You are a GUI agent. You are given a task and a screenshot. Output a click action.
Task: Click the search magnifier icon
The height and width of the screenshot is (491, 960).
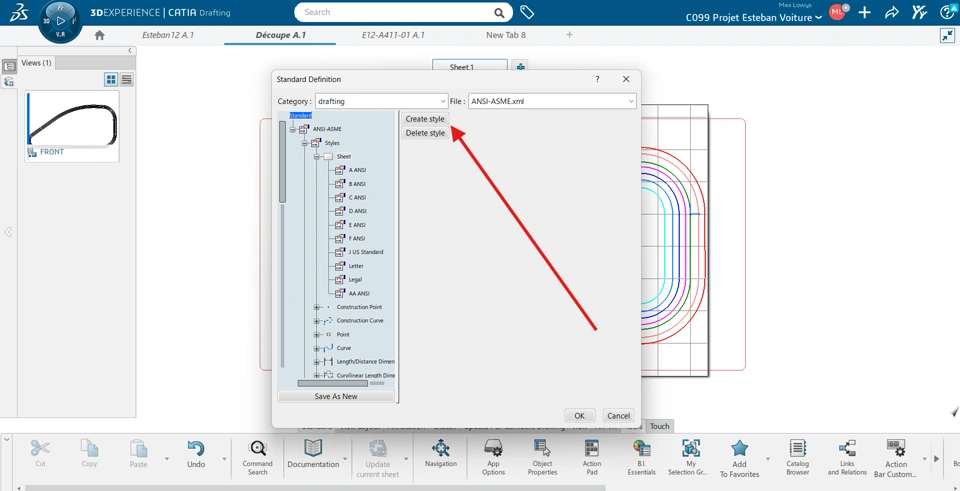tap(500, 12)
